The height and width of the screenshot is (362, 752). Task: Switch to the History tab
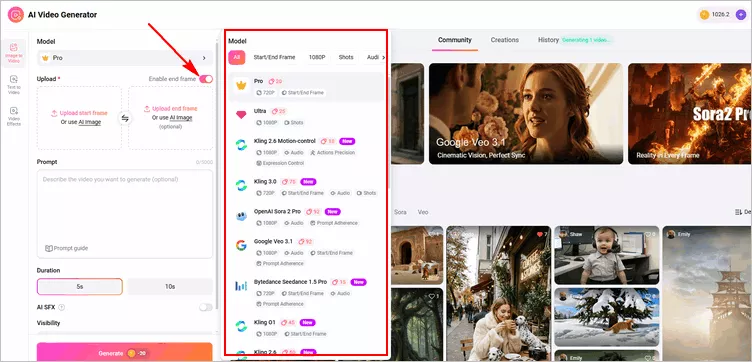tap(548, 40)
